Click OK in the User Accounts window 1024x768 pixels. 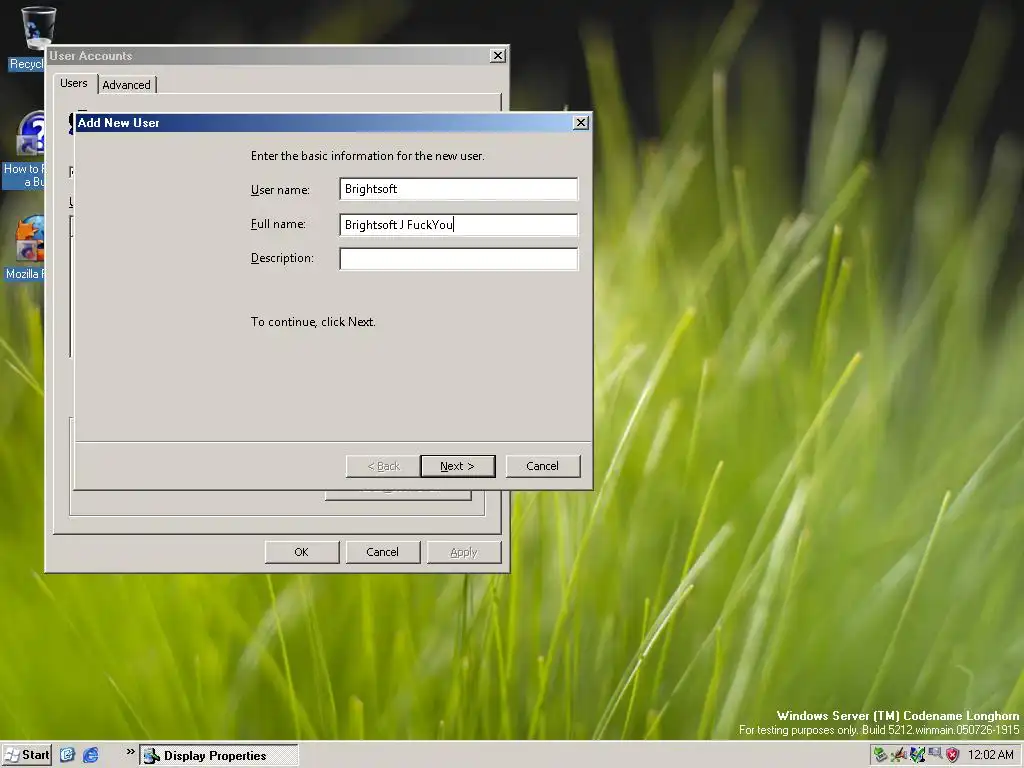click(x=302, y=552)
